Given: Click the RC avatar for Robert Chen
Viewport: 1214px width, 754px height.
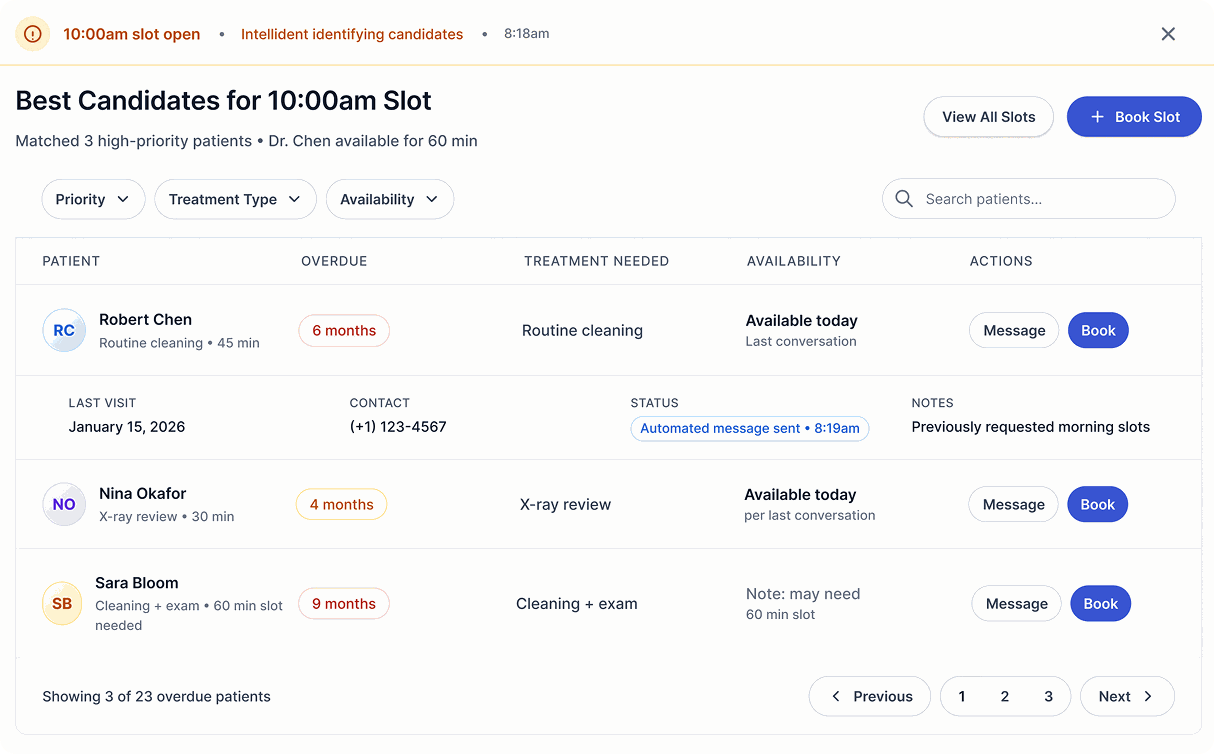Looking at the screenshot, I should 64,330.
